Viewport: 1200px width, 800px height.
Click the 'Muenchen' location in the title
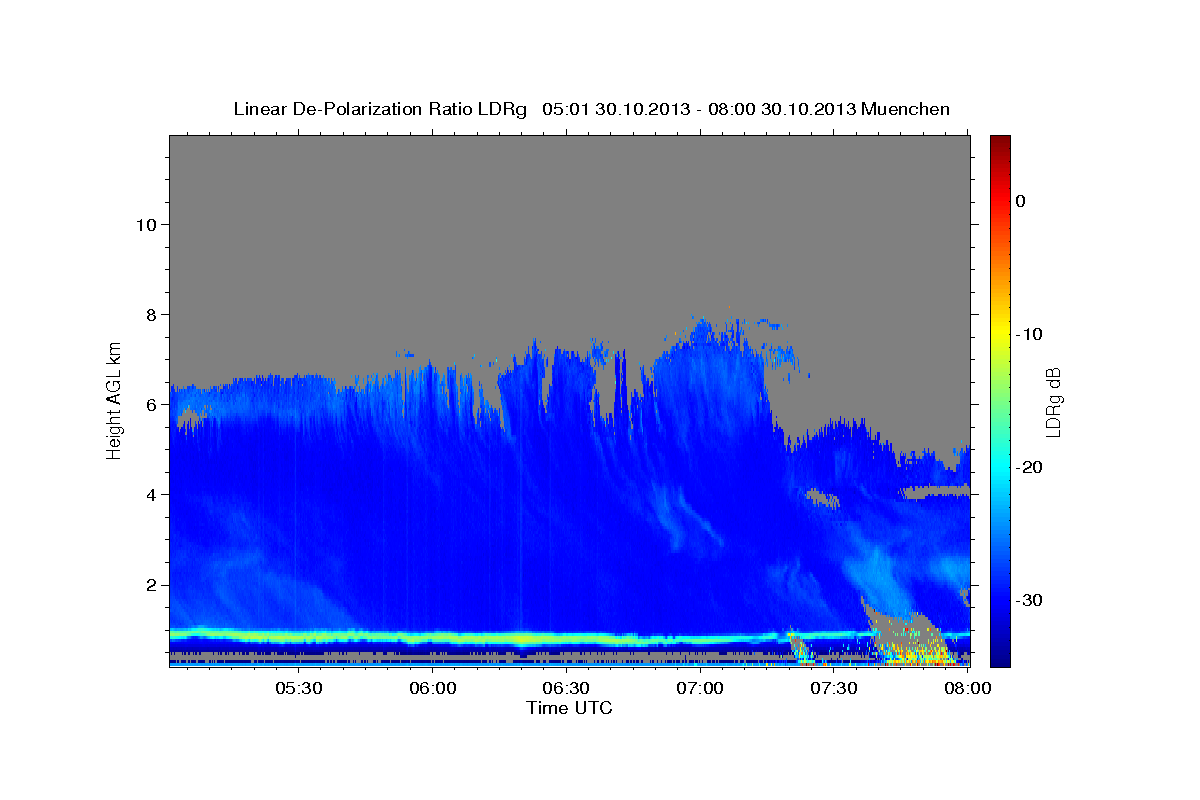pyautogui.click(x=906, y=109)
